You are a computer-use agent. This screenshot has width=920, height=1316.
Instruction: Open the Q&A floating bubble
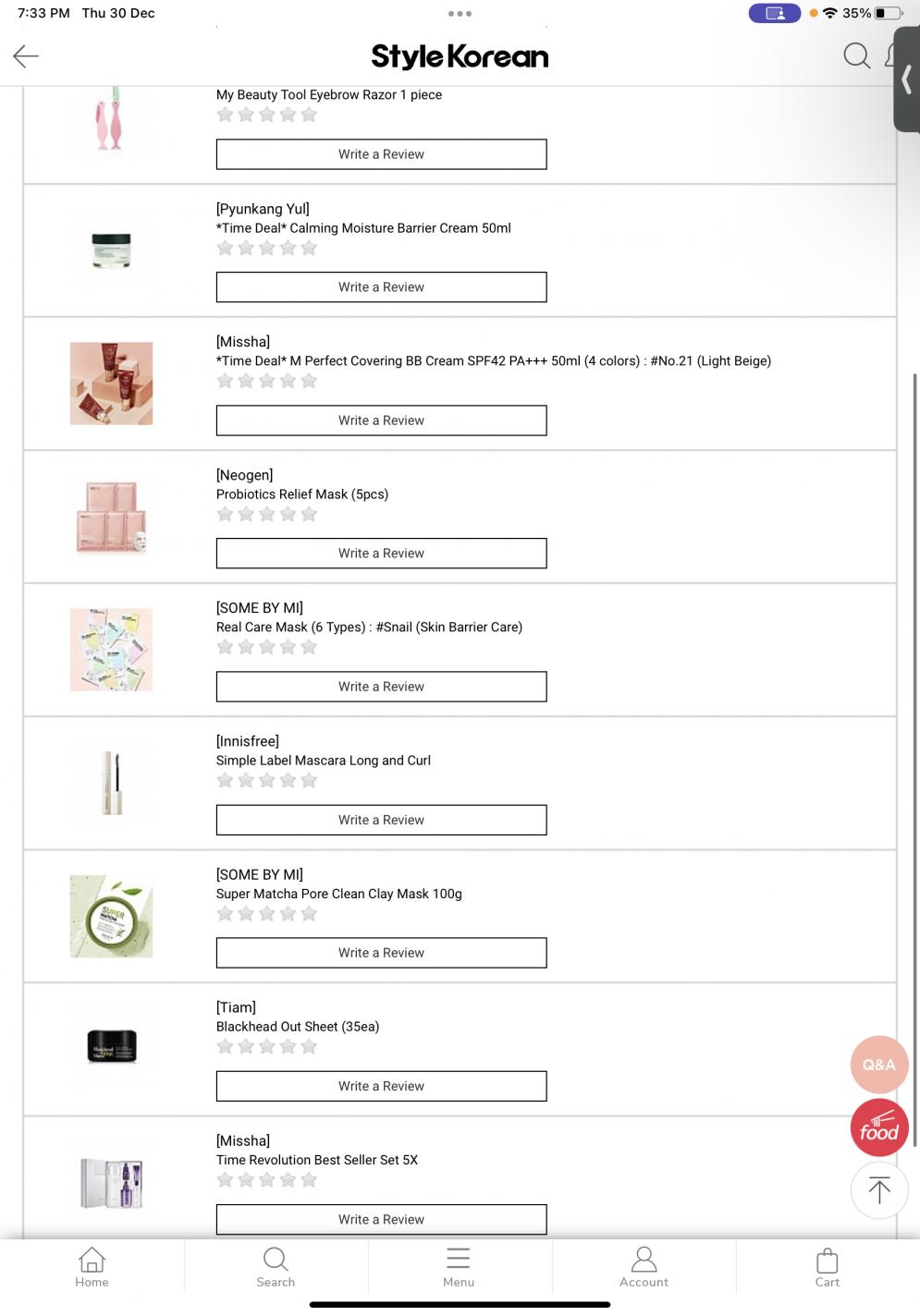coord(878,1065)
